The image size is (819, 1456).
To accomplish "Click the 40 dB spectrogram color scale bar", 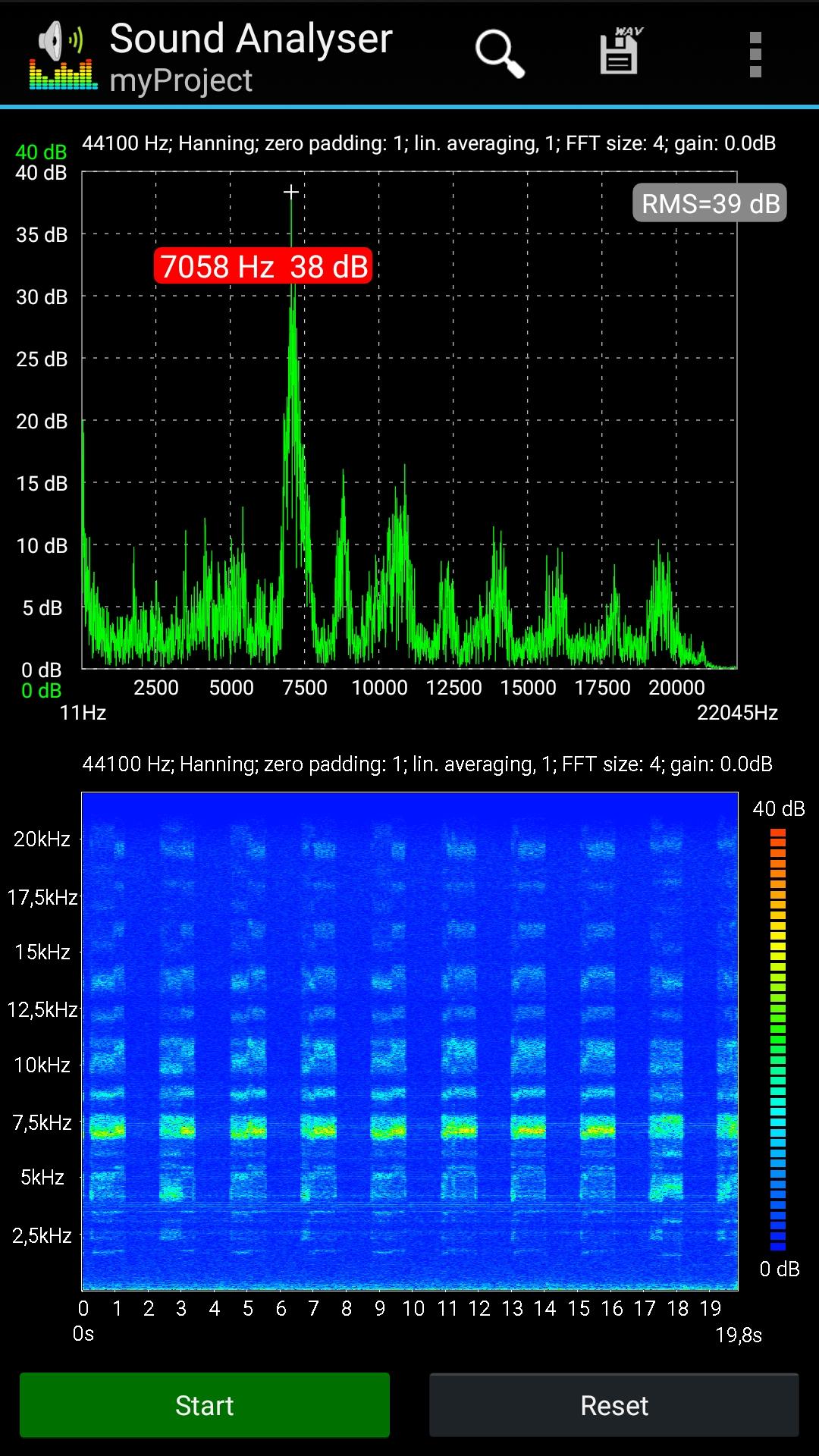I will (778, 1039).
